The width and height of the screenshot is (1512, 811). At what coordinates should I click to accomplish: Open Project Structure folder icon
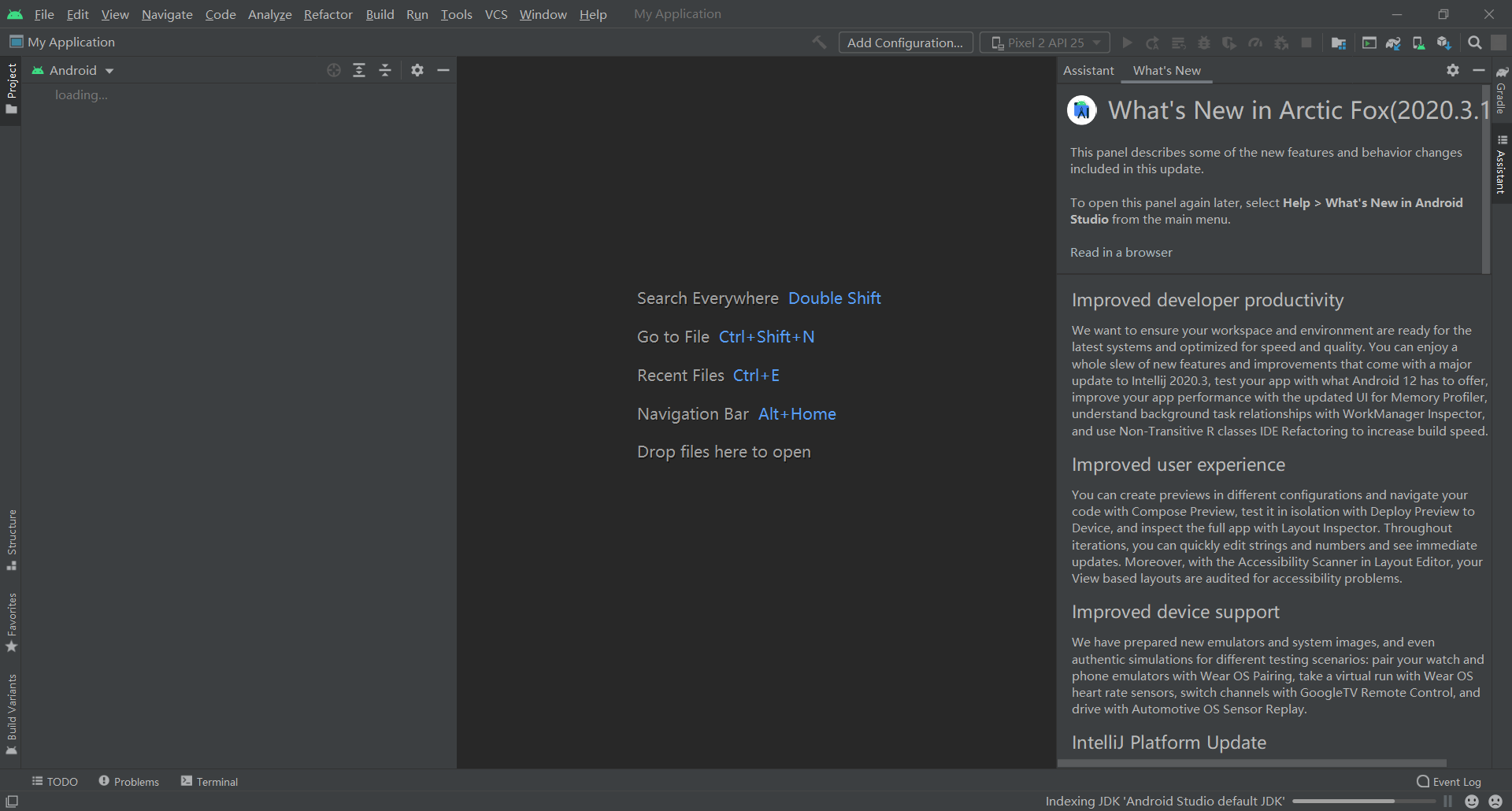click(1338, 43)
